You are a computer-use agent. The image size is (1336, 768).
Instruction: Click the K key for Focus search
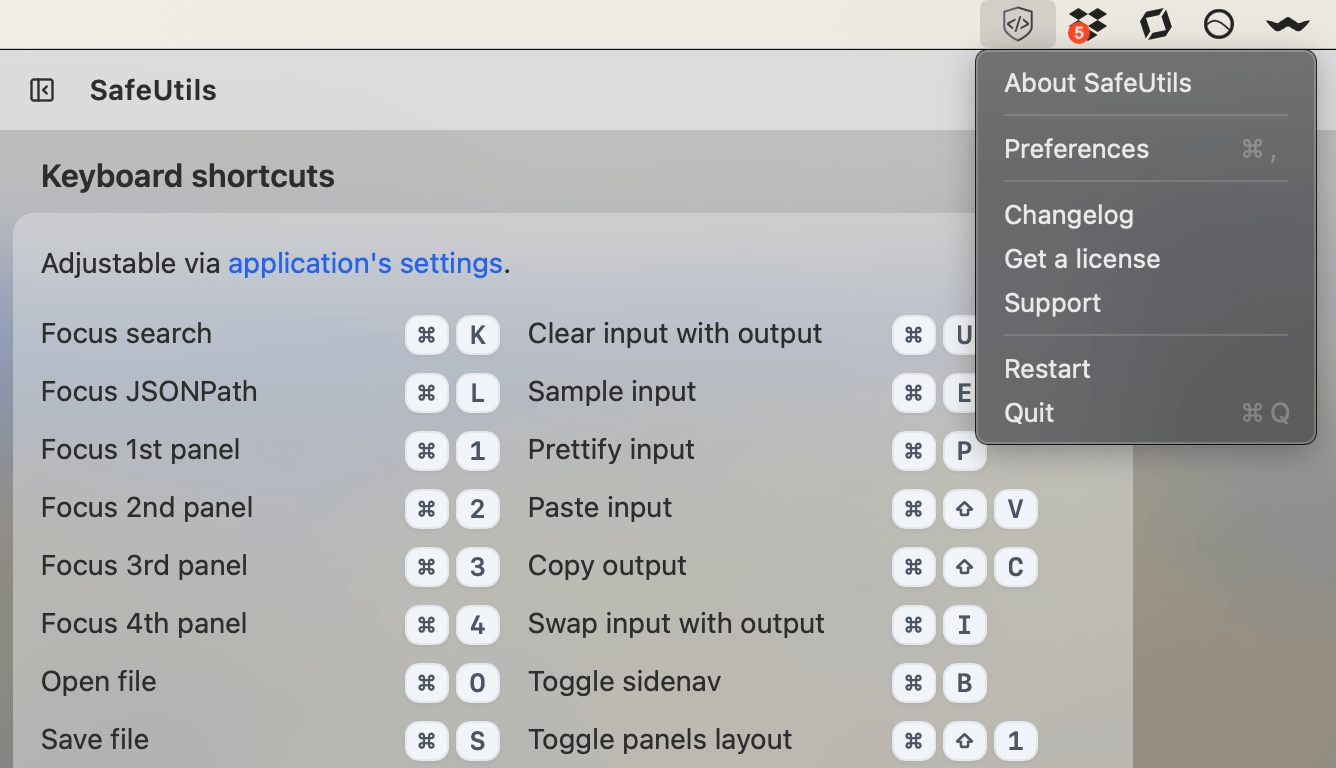coord(477,335)
